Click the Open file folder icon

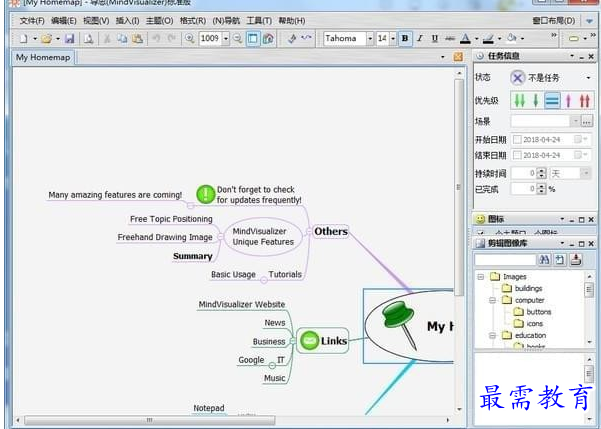(46, 39)
